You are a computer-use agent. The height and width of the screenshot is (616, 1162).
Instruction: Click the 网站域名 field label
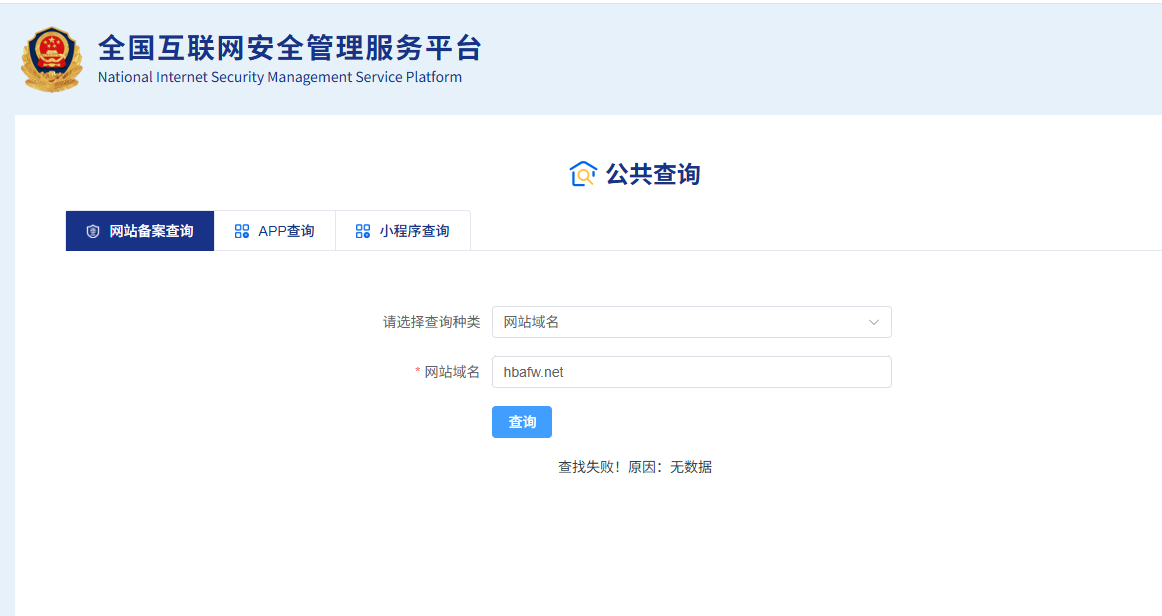(452, 372)
